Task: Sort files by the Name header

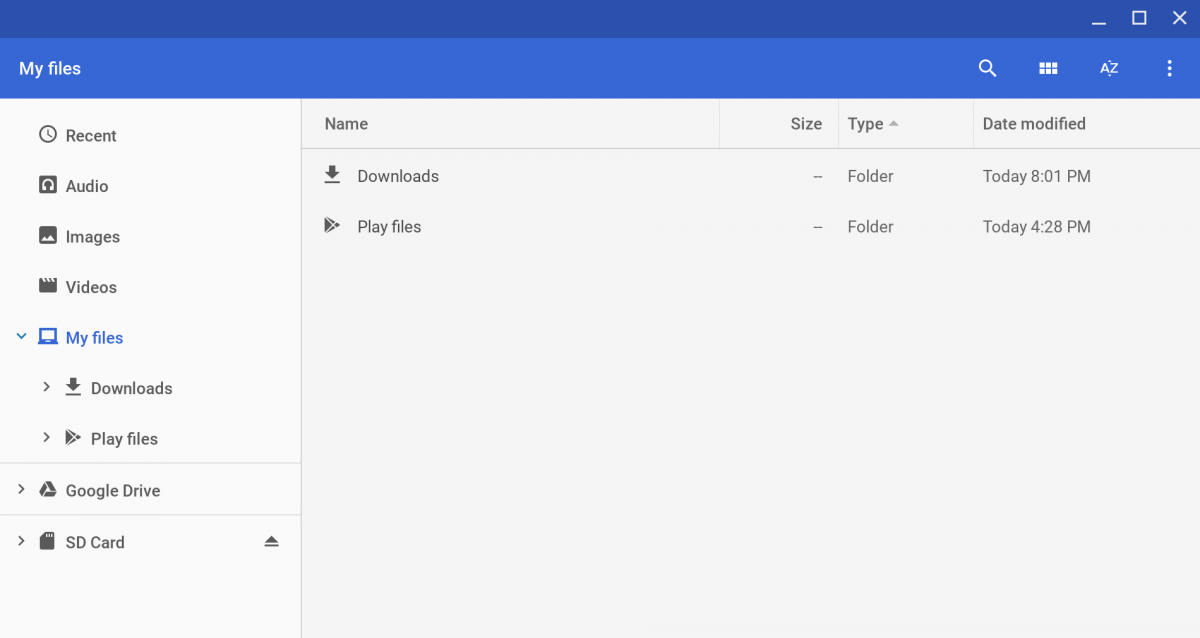Action: 346,123
